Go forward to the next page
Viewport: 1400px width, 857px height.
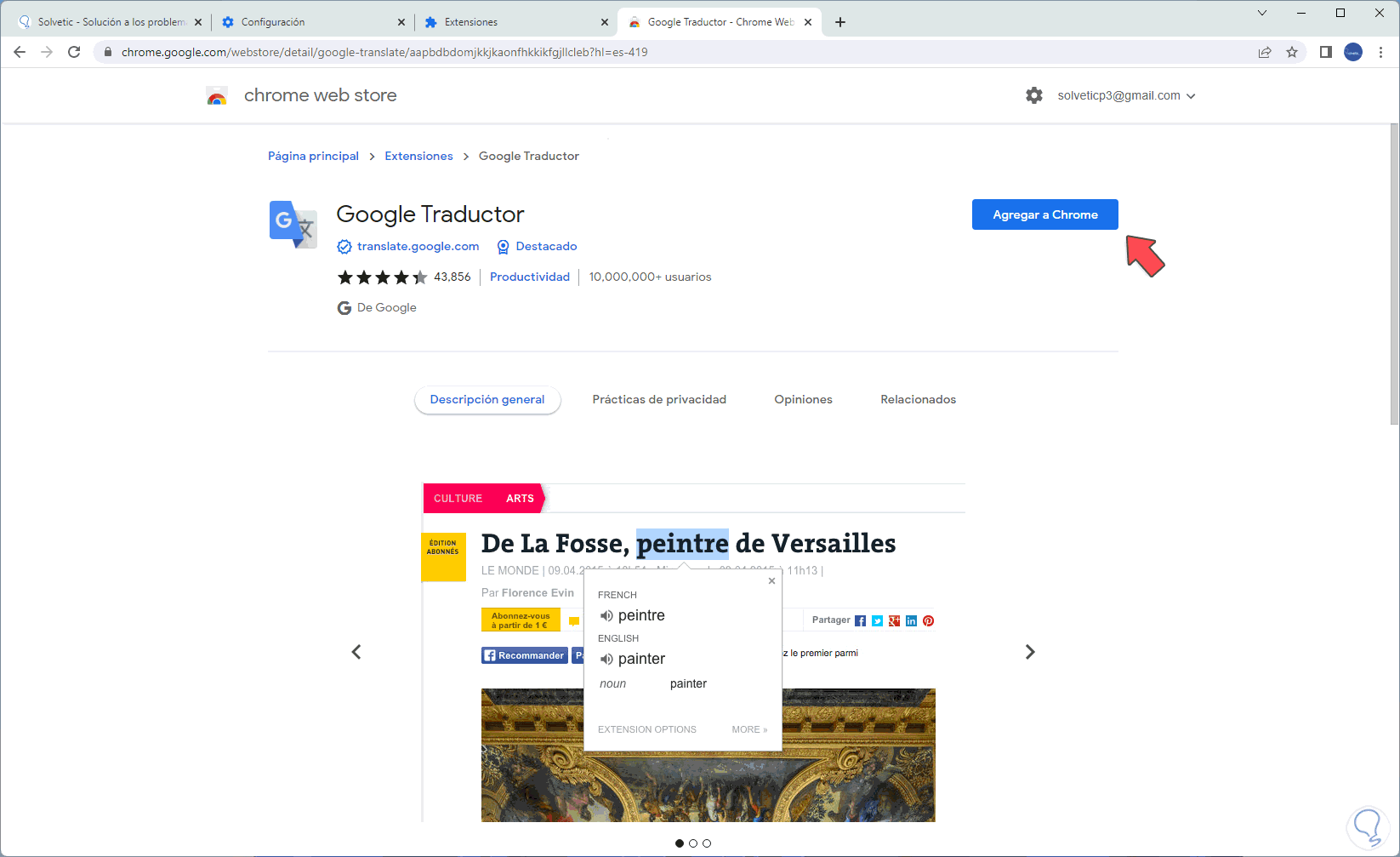(47, 52)
